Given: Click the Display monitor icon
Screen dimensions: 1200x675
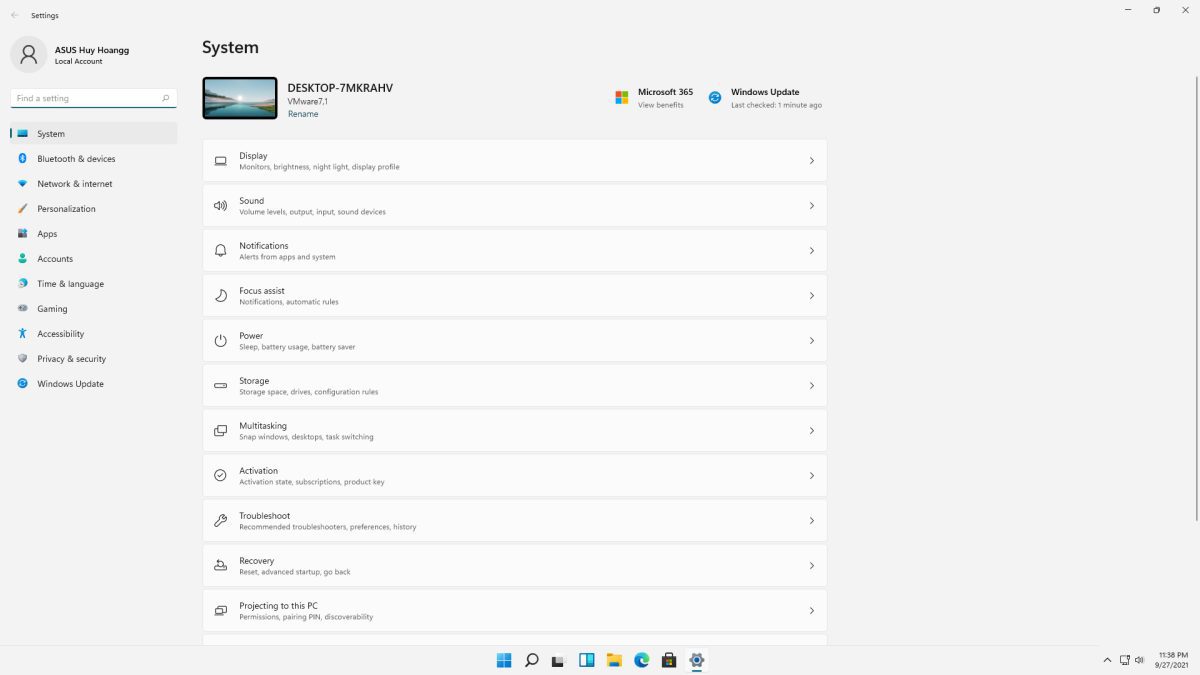Looking at the screenshot, I should point(220,161).
